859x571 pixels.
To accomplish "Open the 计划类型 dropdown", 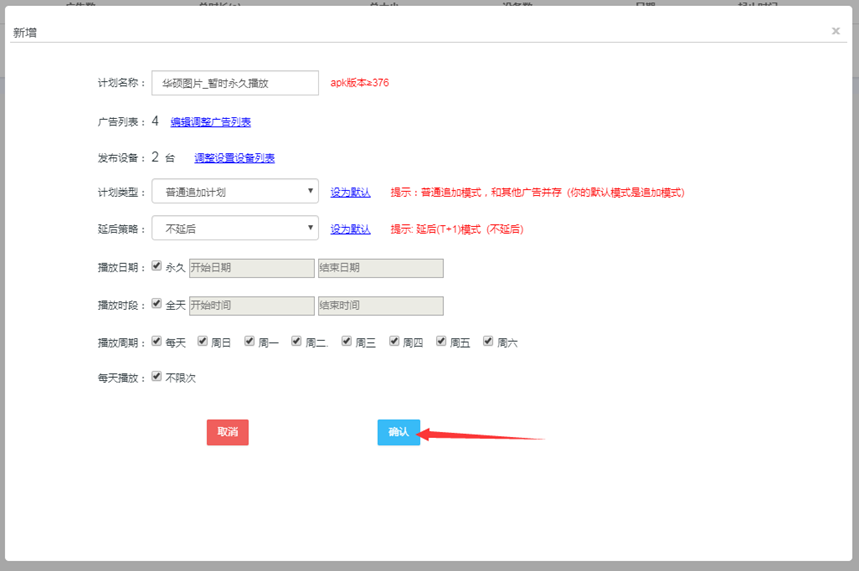I will [235, 191].
